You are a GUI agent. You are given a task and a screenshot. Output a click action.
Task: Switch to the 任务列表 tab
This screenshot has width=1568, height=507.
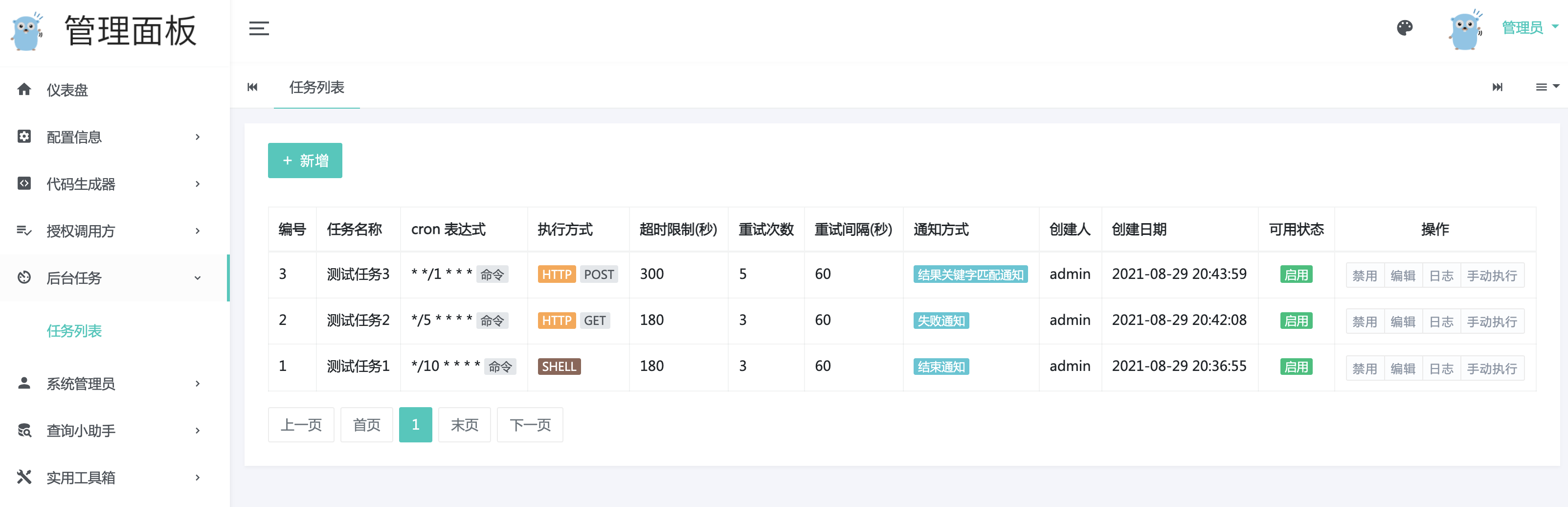click(x=316, y=87)
